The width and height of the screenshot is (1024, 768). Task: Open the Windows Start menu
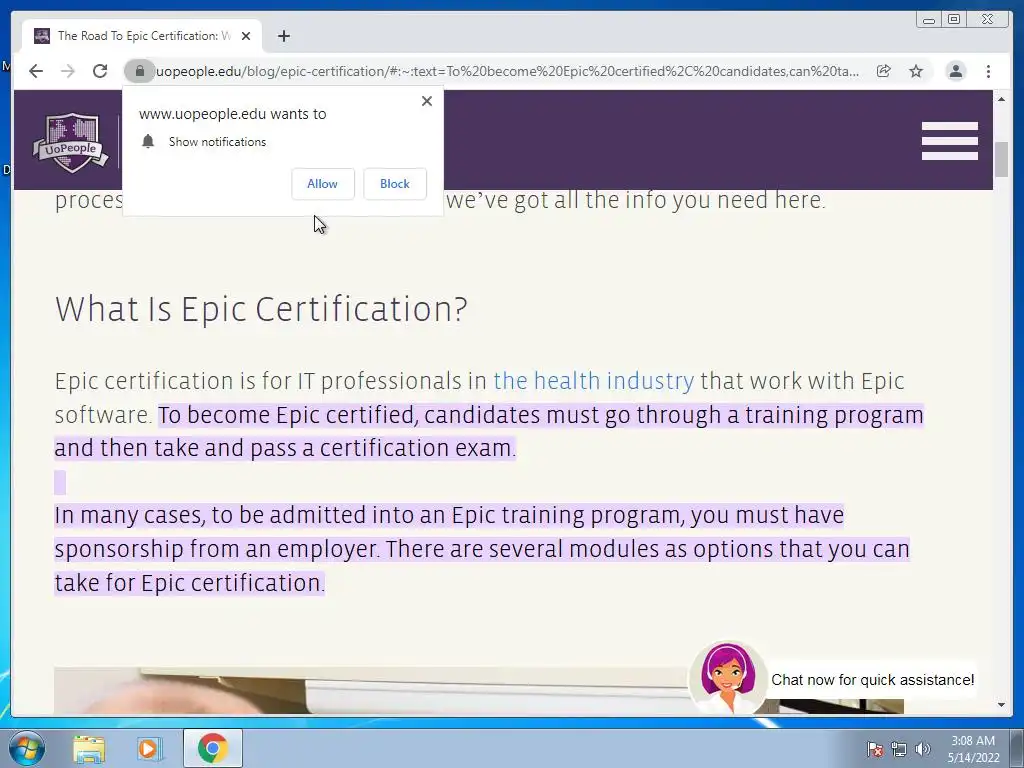[x=27, y=748]
